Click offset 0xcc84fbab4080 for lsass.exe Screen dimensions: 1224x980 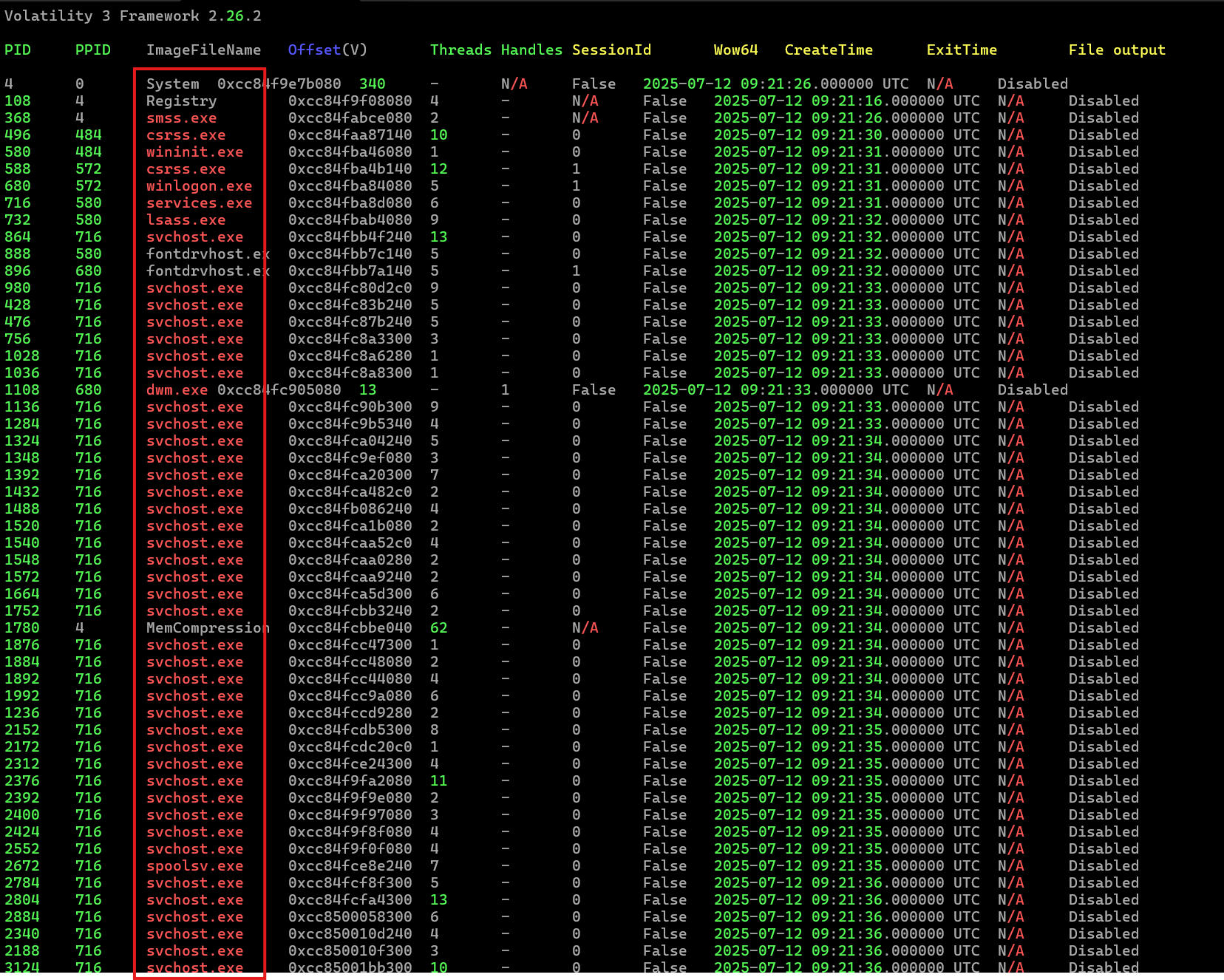pyautogui.click(x=350, y=220)
